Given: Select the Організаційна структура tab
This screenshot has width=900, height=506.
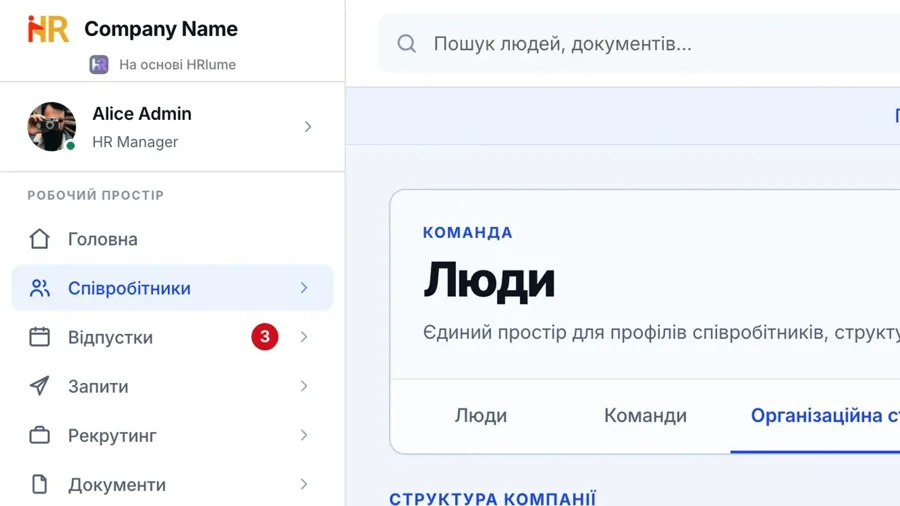Looking at the screenshot, I should 825,415.
